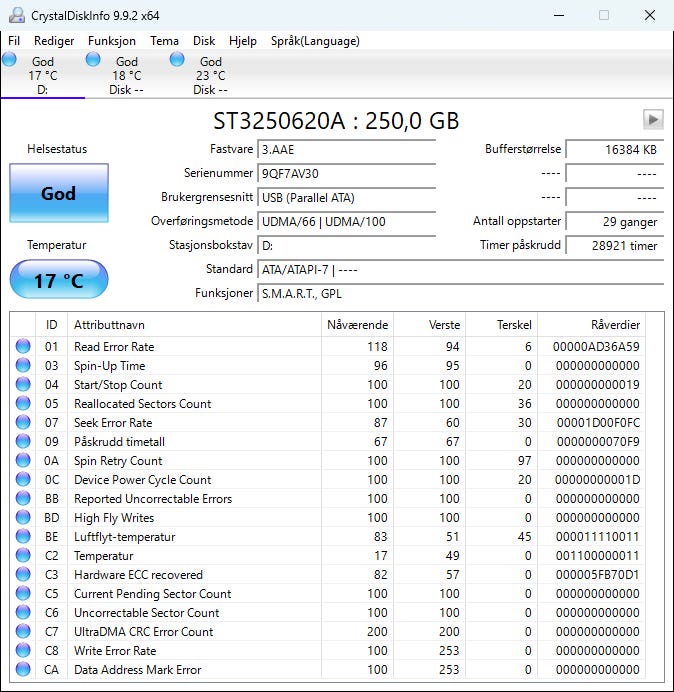The width and height of the screenshot is (674, 692).
Task: Select the disk tab showing 23 °C
Action: tap(211, 74)
